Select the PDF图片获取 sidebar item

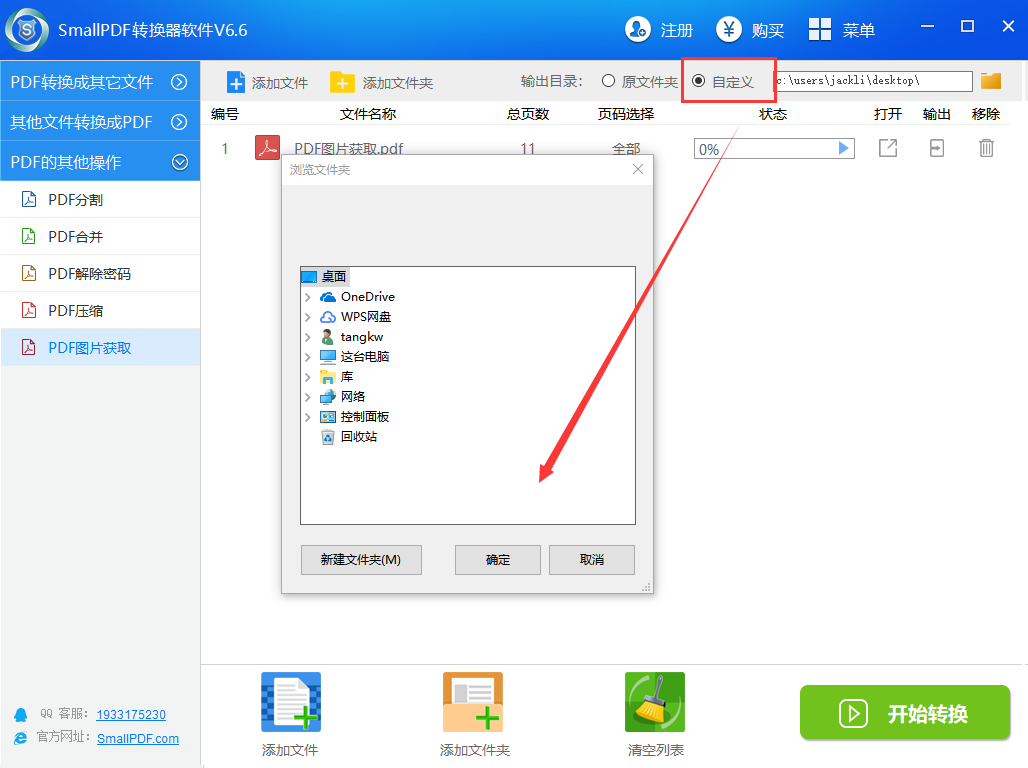pos(100,348)
